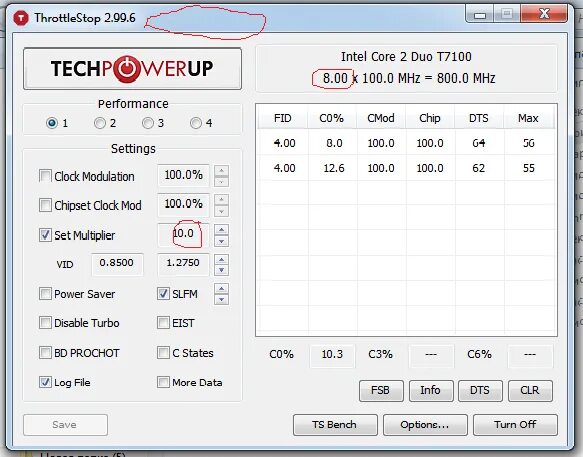Tick the BD PROCHOT checkbox

coord(45,353)
